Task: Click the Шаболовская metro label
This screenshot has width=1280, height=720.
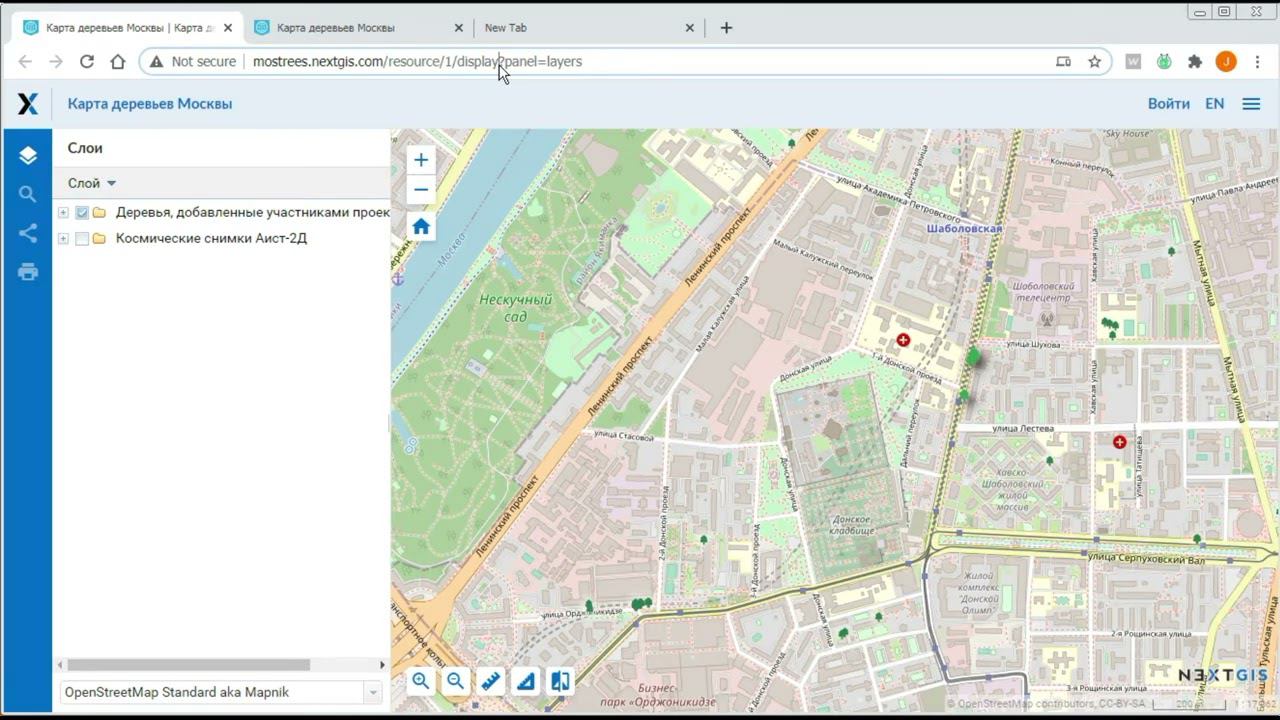Action: (x=964, y=229)
